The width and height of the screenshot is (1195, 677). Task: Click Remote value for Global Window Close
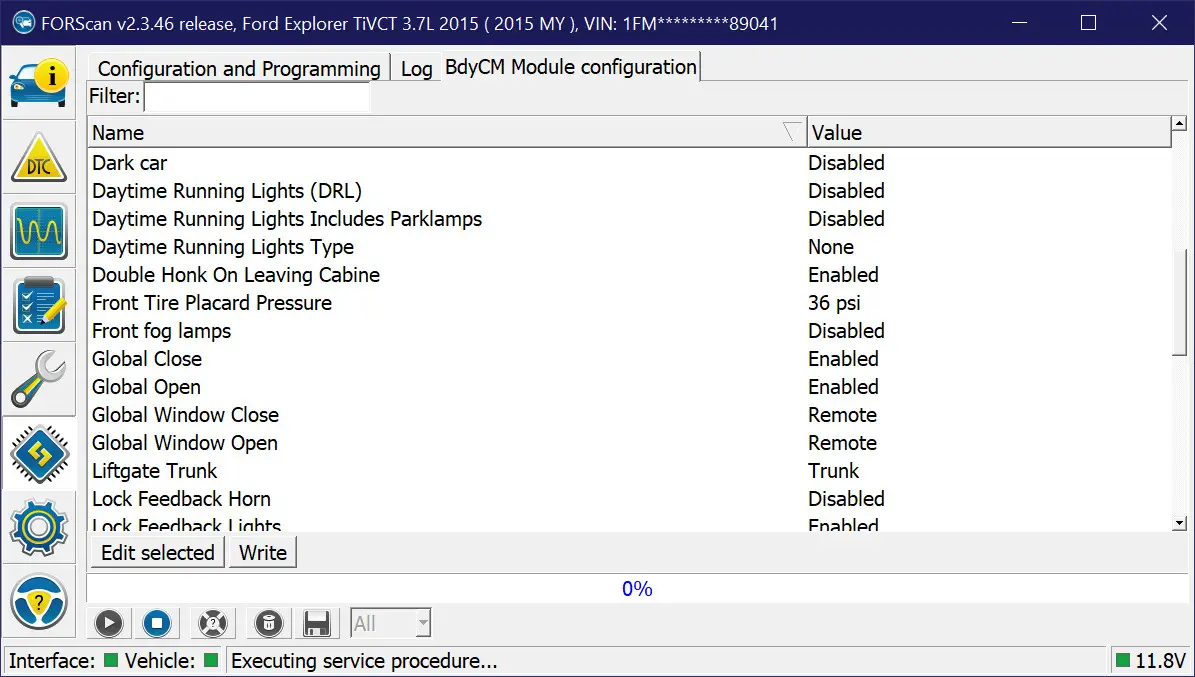point(842,416)
